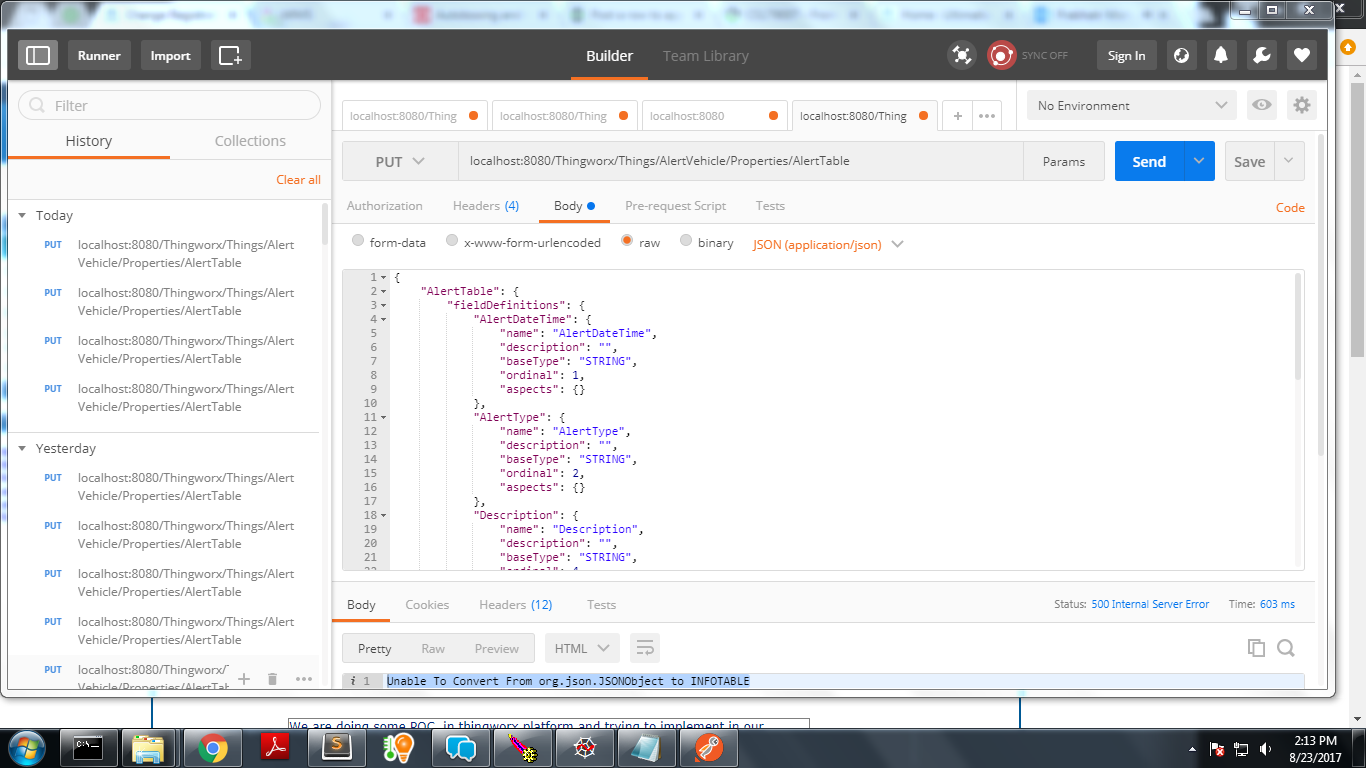1366x768 pixels.
Task: Expand the Save button arrow options
Action: tap(1289, 161)
